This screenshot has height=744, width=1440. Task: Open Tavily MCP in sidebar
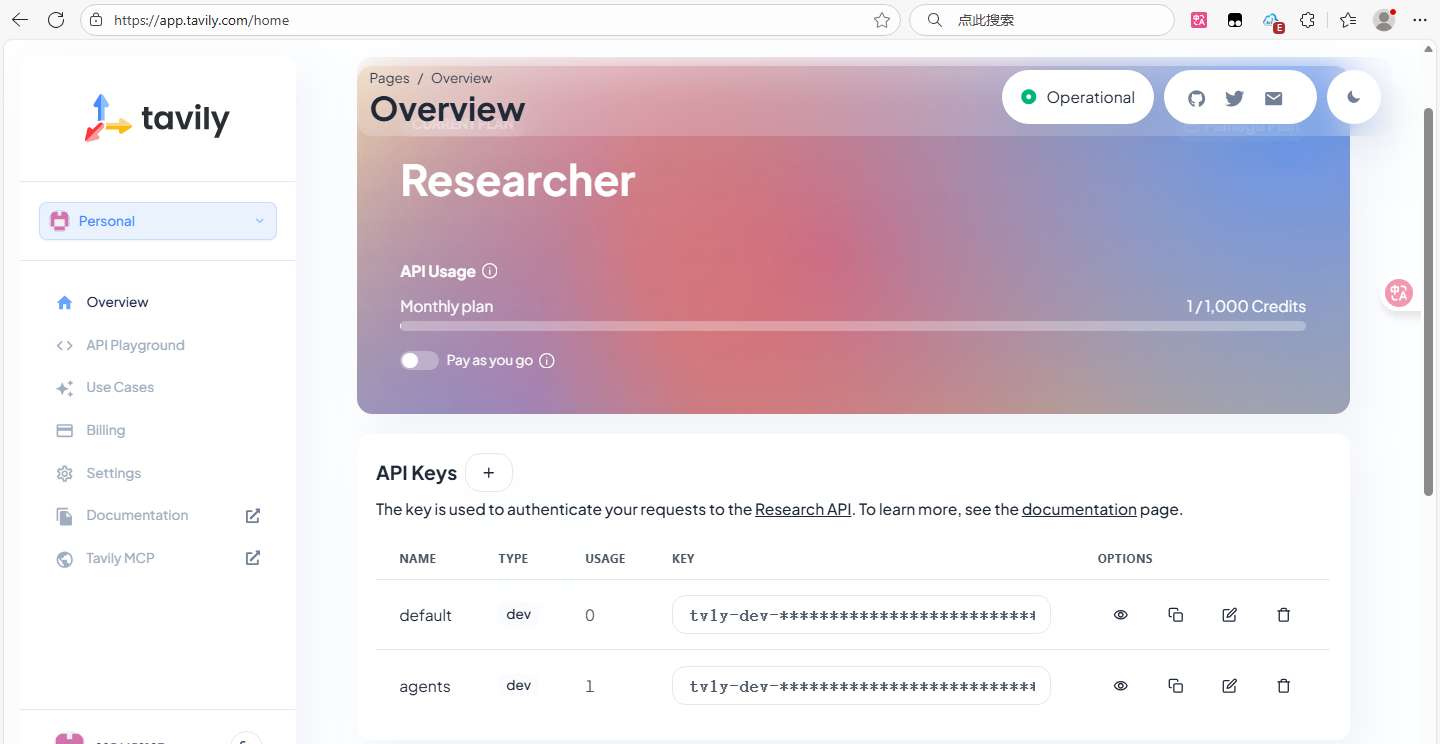click(120, 558)
